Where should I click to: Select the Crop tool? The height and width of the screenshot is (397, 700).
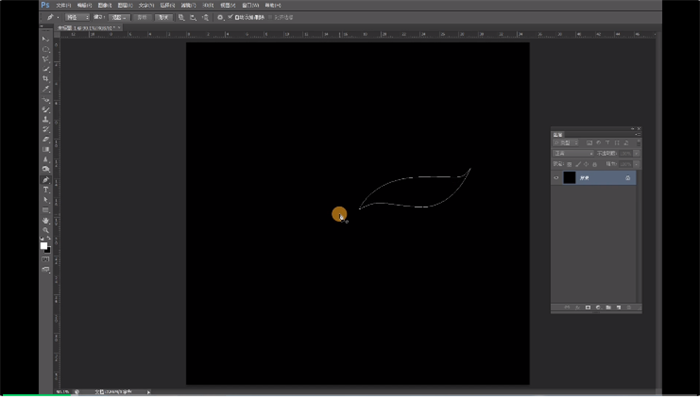coord(46,79)
